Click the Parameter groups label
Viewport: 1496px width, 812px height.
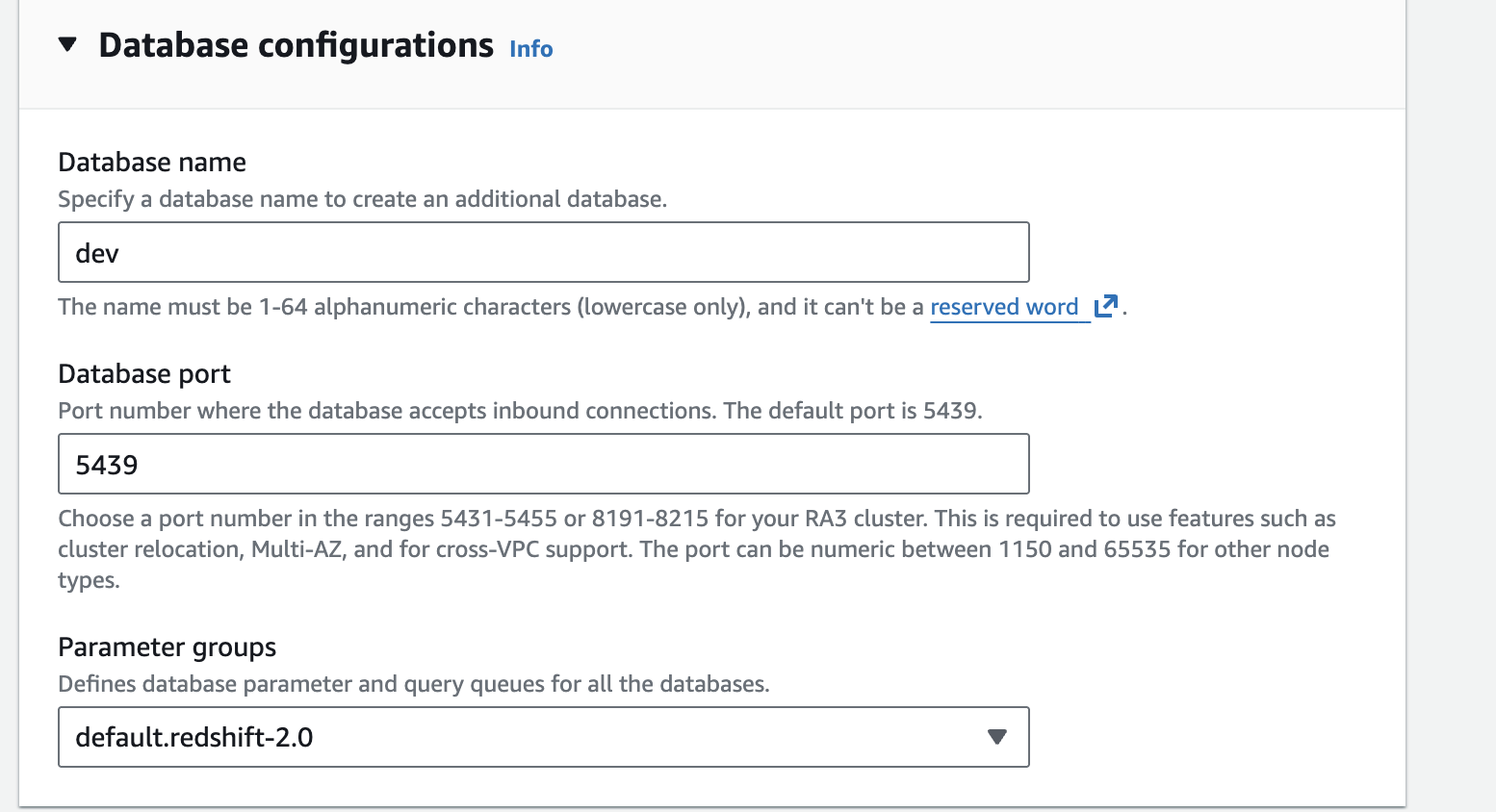coord(167,647)
